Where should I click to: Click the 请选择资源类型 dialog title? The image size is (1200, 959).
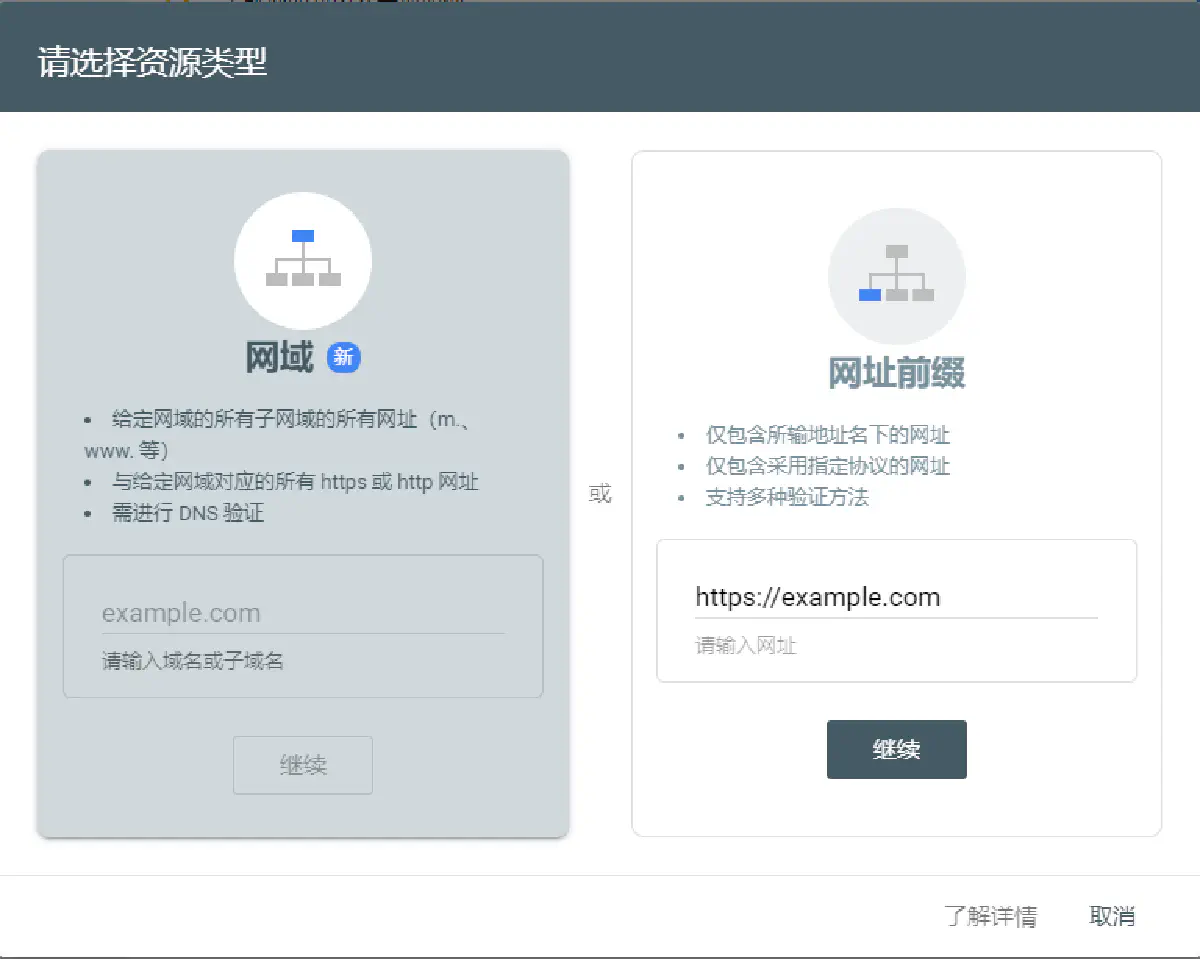click(152, 62)
